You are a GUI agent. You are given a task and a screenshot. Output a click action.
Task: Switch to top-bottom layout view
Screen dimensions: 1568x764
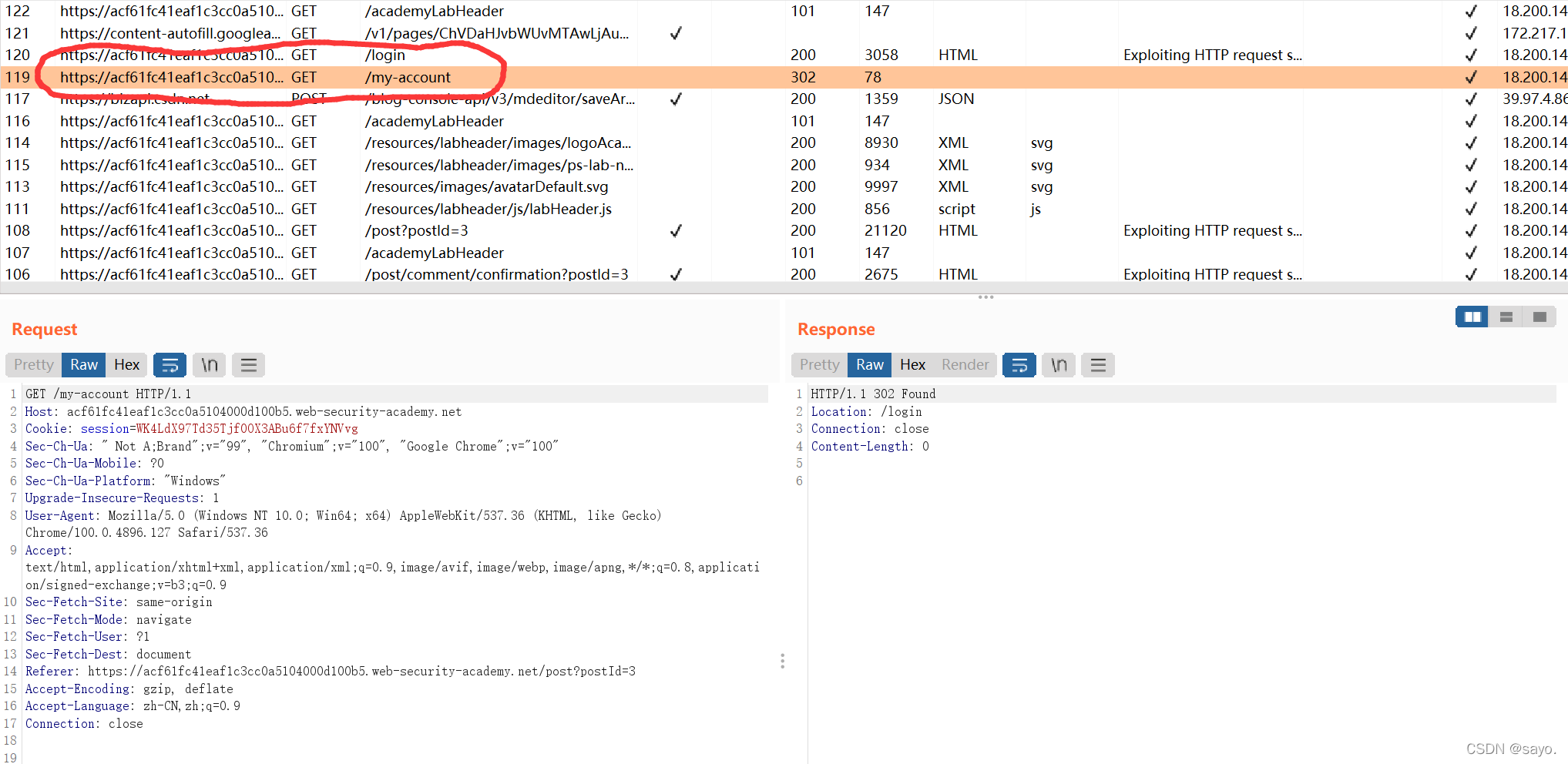(x=1506, y=317)
